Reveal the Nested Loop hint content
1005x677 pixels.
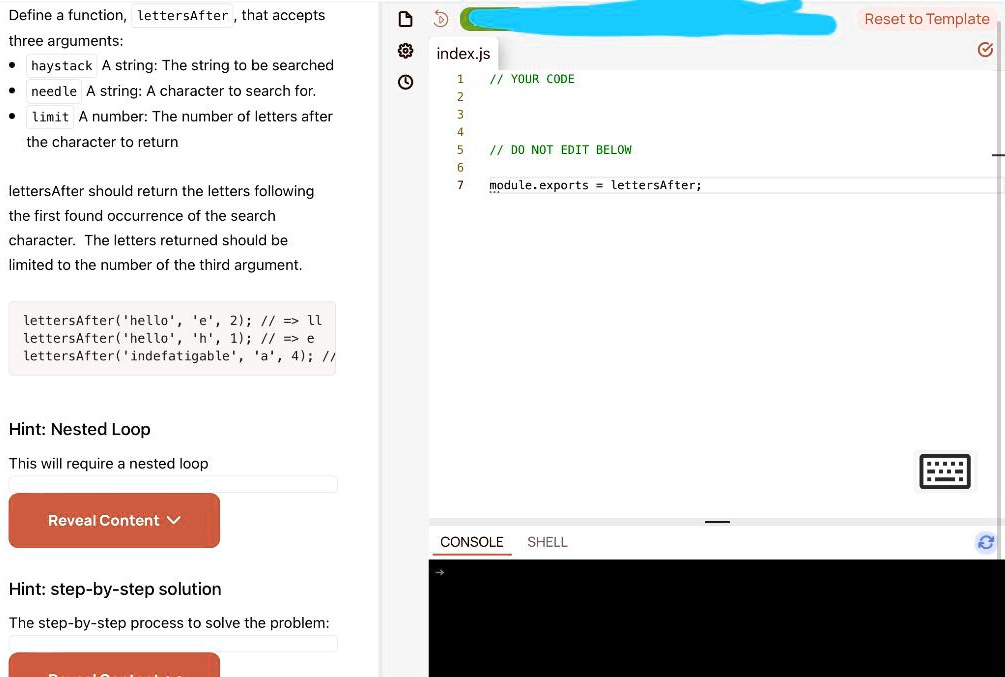click(x=113, y=520)
